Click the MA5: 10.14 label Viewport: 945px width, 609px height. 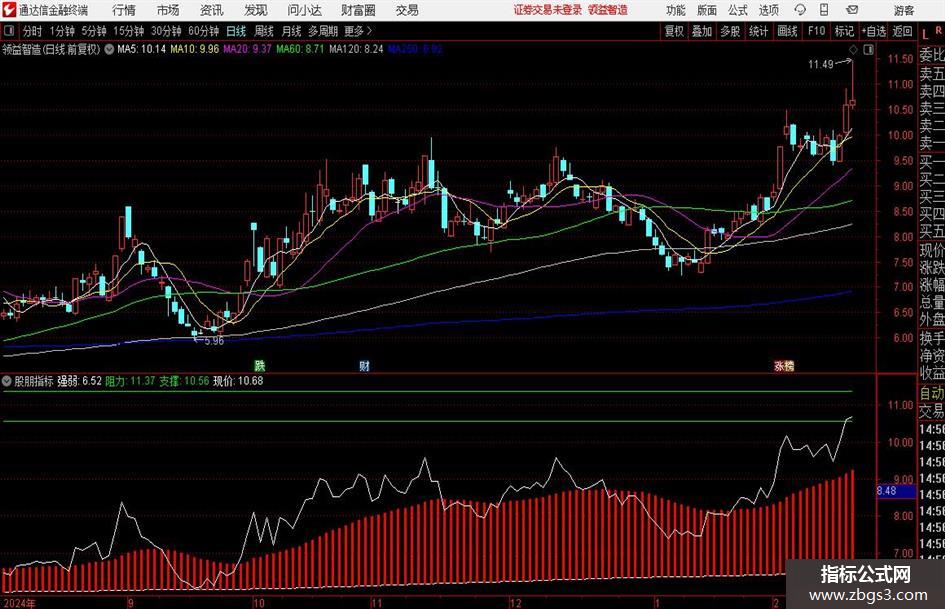(x=142, y=49)
